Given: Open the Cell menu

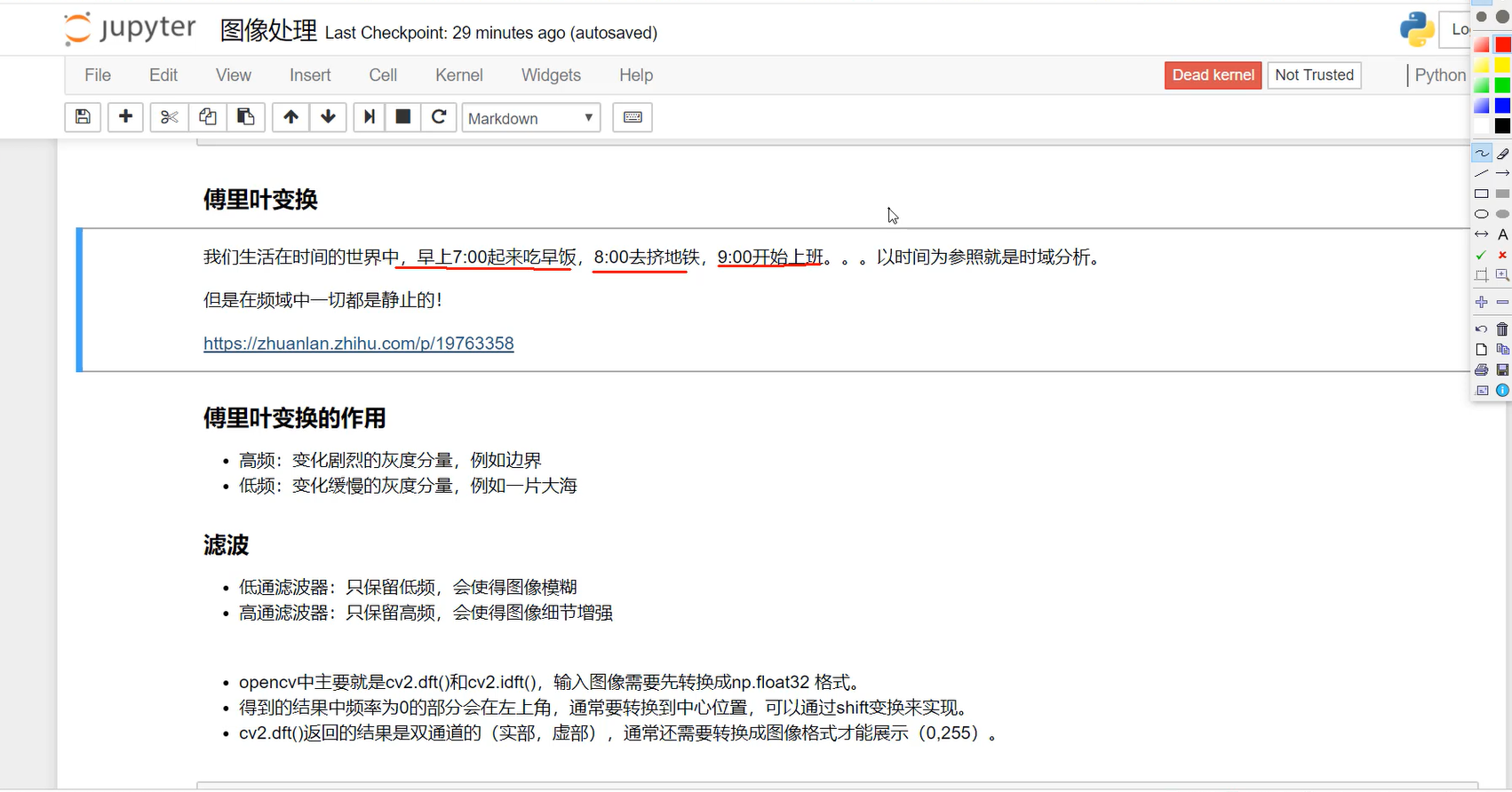Looking at the screenshot, I should (x=383, y=75).
